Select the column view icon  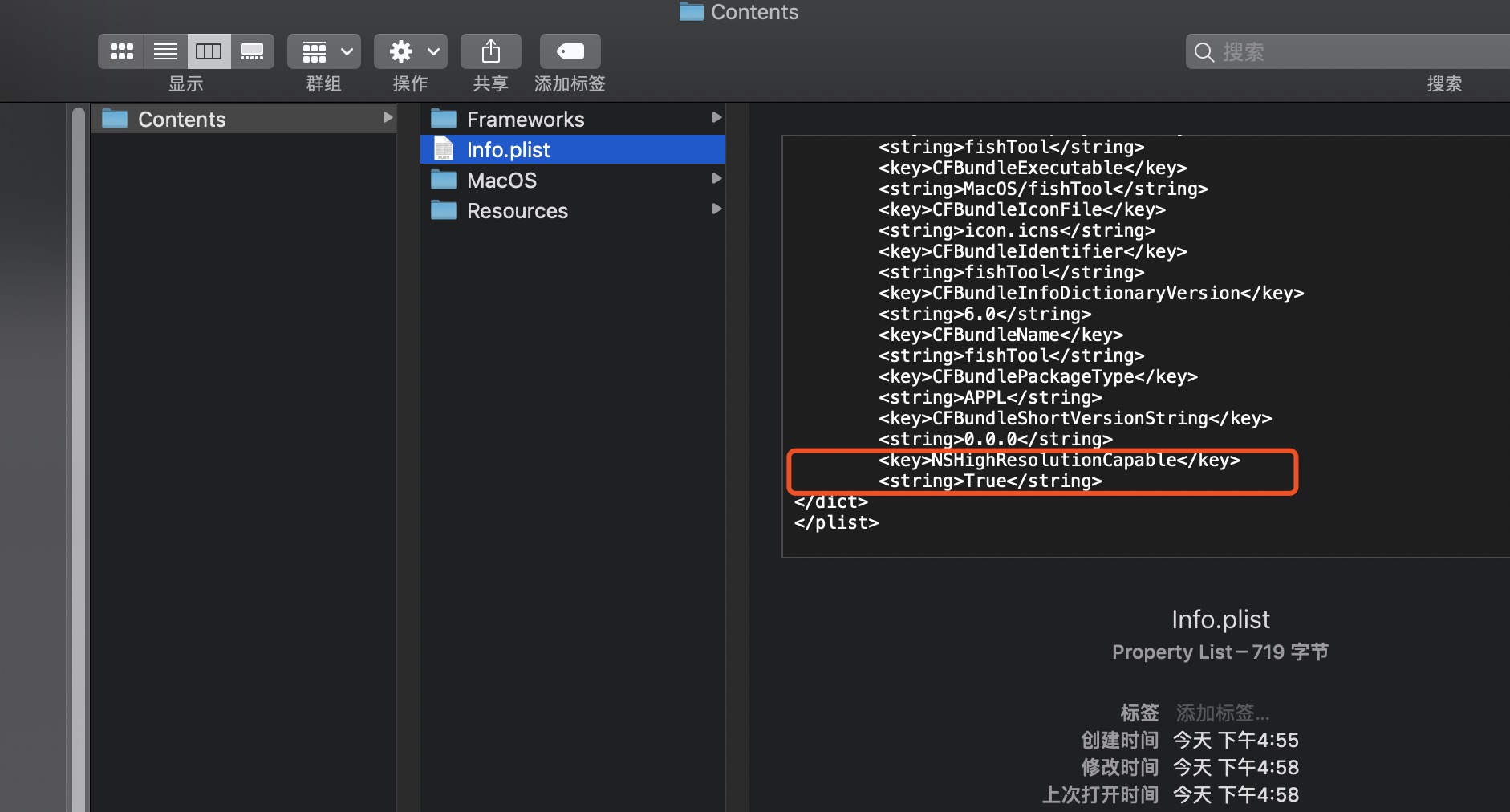click(x=209, y=51)
